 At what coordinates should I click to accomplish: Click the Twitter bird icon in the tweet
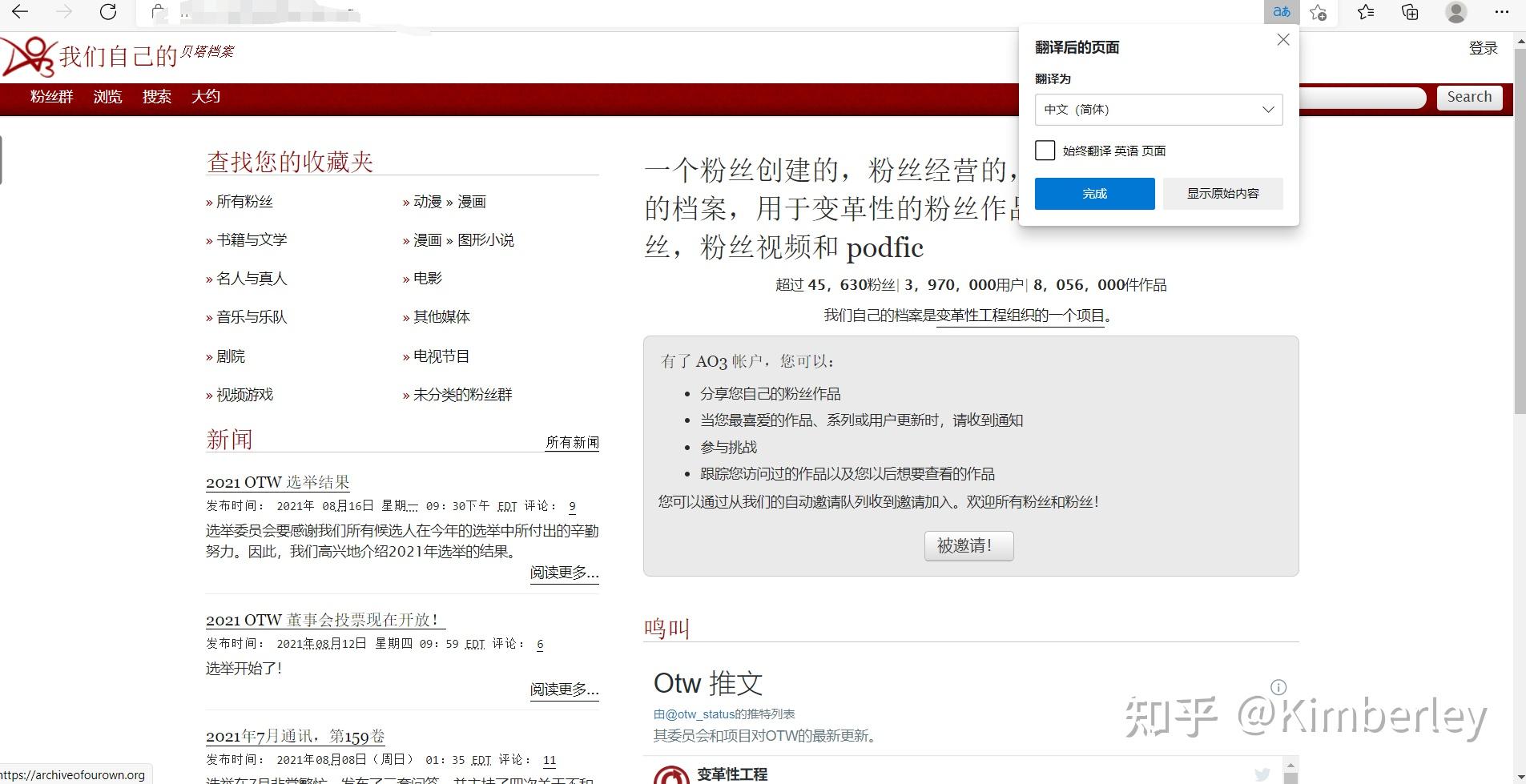[1262, 774]
